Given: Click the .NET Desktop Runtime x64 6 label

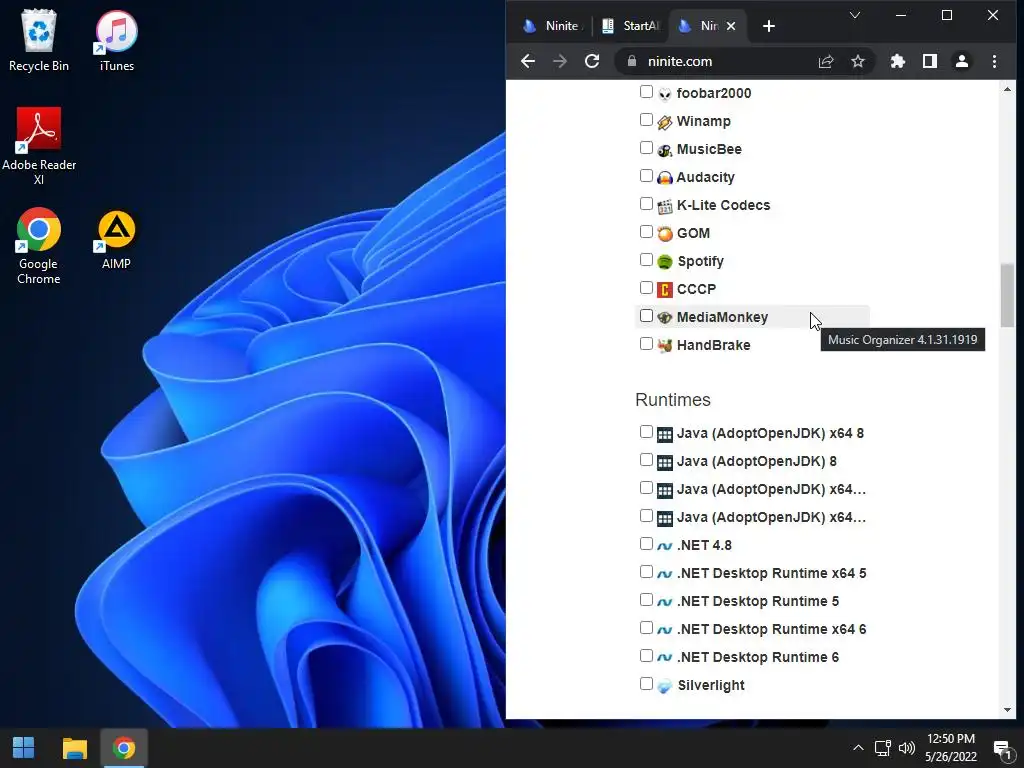Looking at the screenshot, I should tap(771, 630).
